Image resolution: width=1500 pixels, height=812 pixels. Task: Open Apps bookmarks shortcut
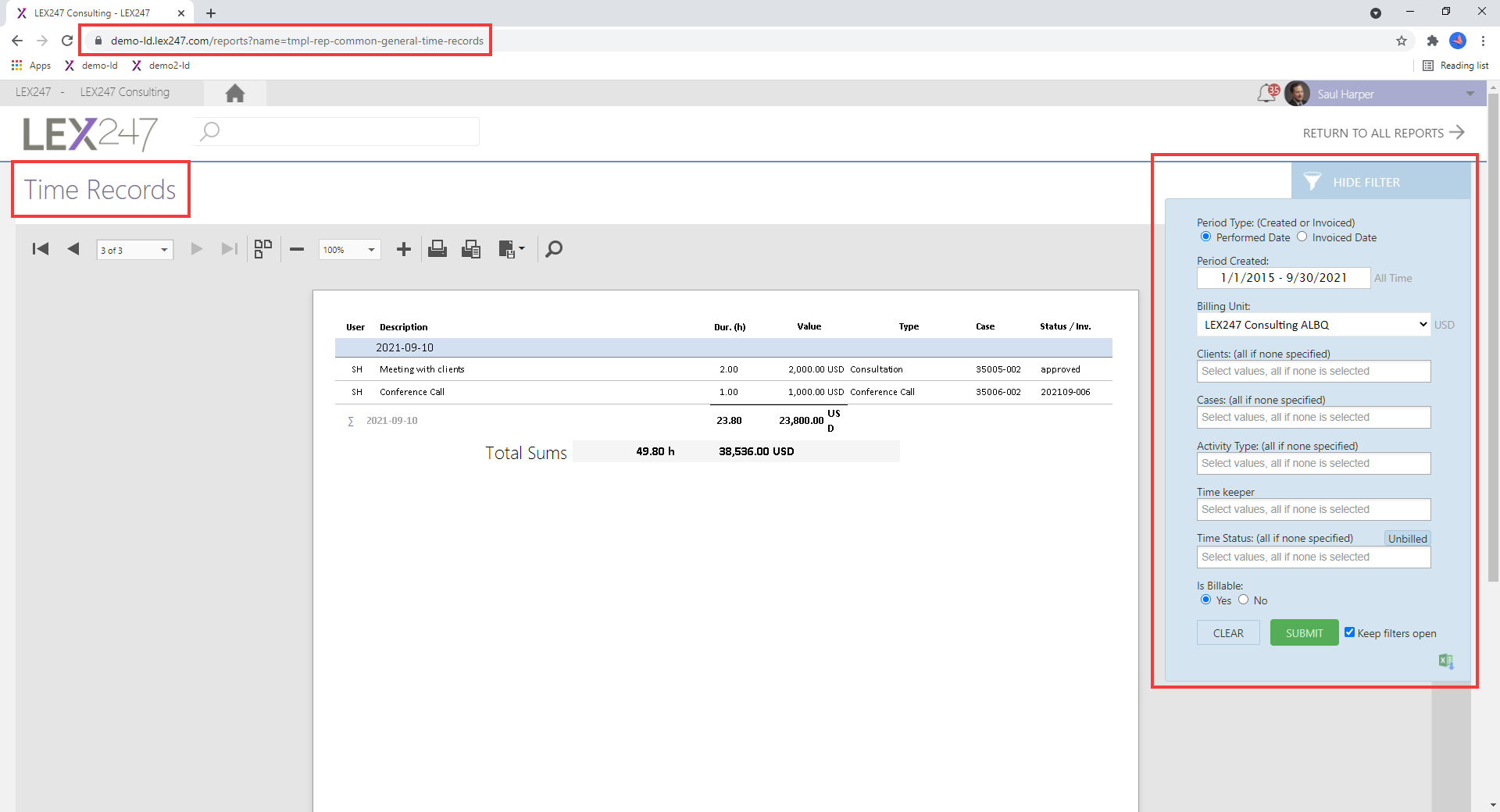coord(31,66)
